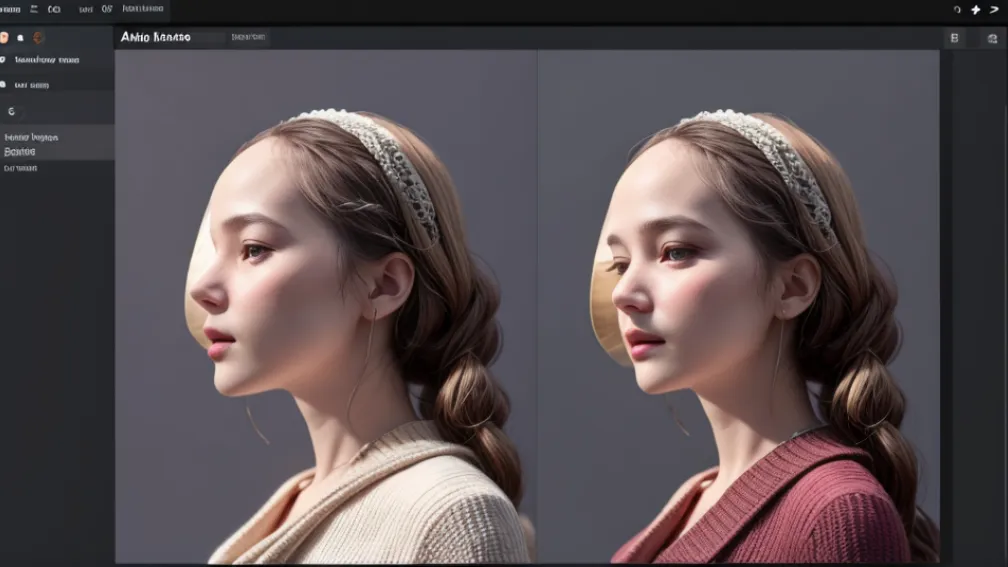This screenshot has height=567, width=1008.
Task: Select the bold highlighted entry in the sidebar list
Action: click(x=20, y=152)
